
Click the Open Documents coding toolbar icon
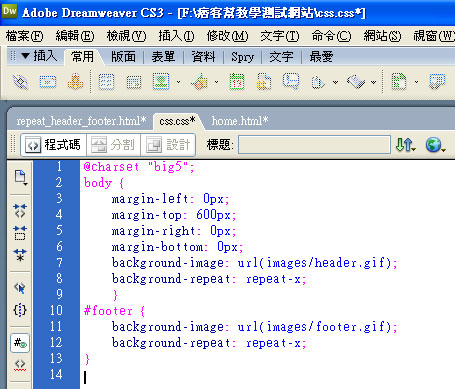tap(20, 178)
